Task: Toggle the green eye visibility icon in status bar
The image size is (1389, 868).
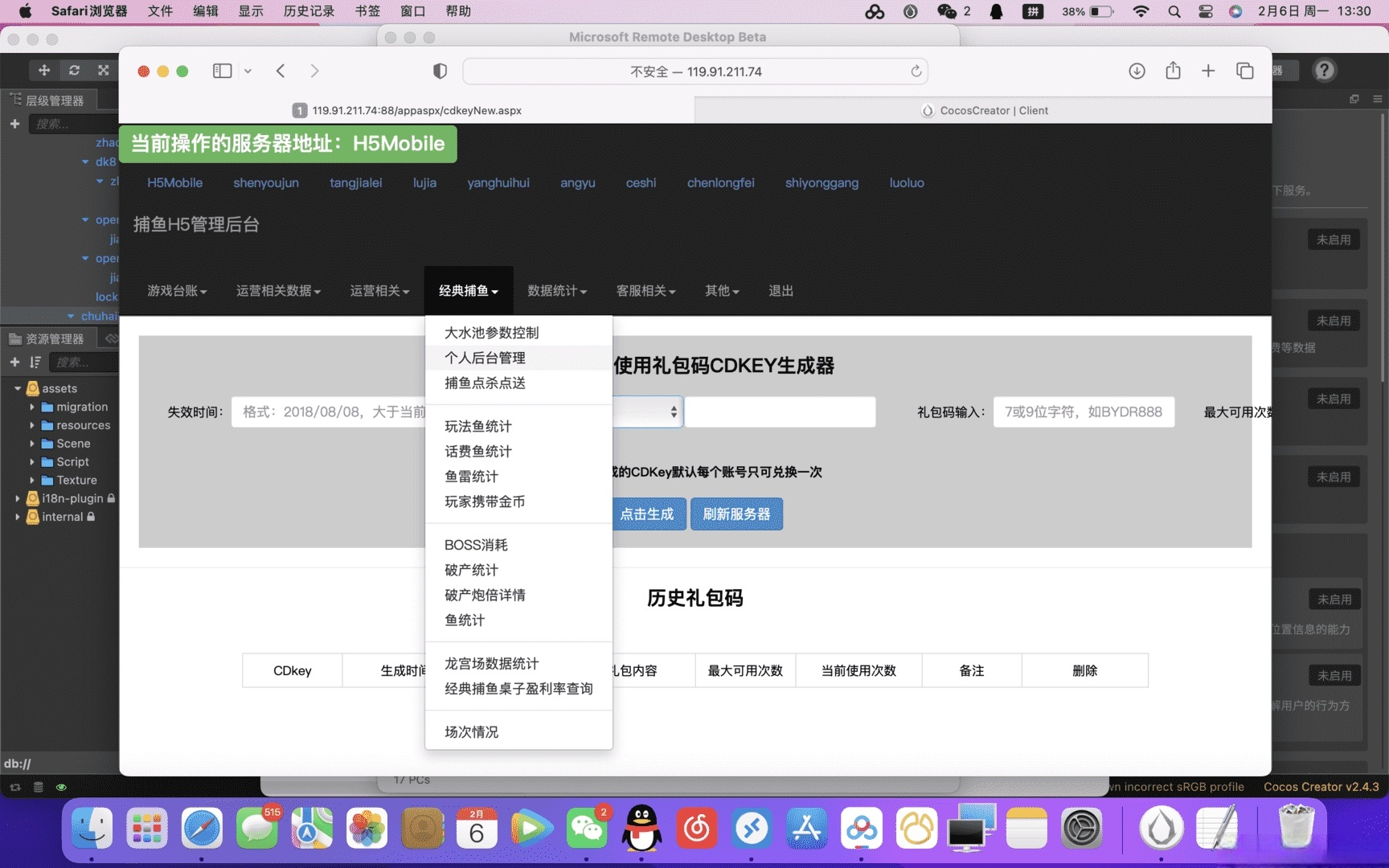Action: tap(62, 788)
